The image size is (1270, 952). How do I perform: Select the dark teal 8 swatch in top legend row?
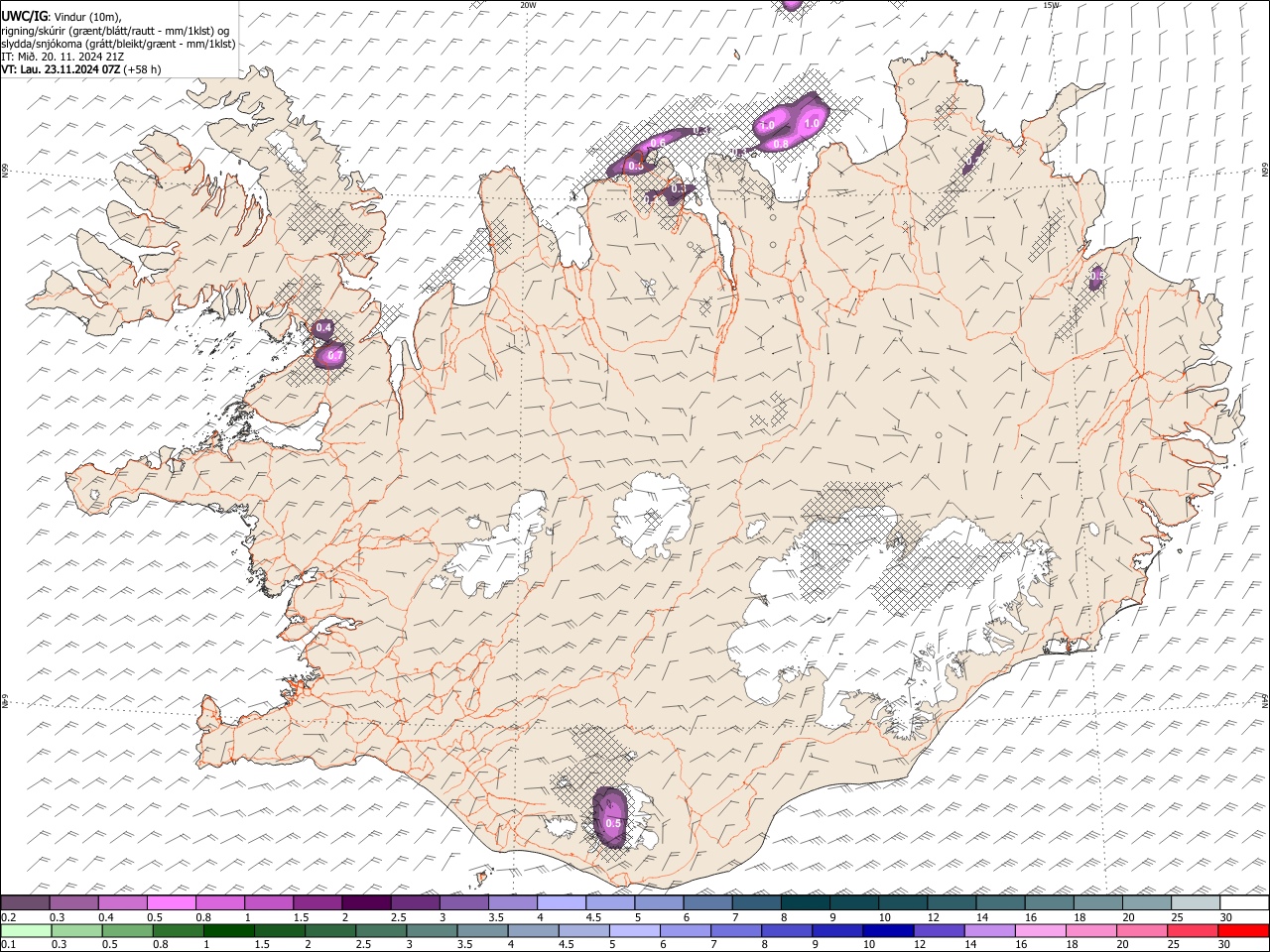pyautogui.click(x=806, y=903)
